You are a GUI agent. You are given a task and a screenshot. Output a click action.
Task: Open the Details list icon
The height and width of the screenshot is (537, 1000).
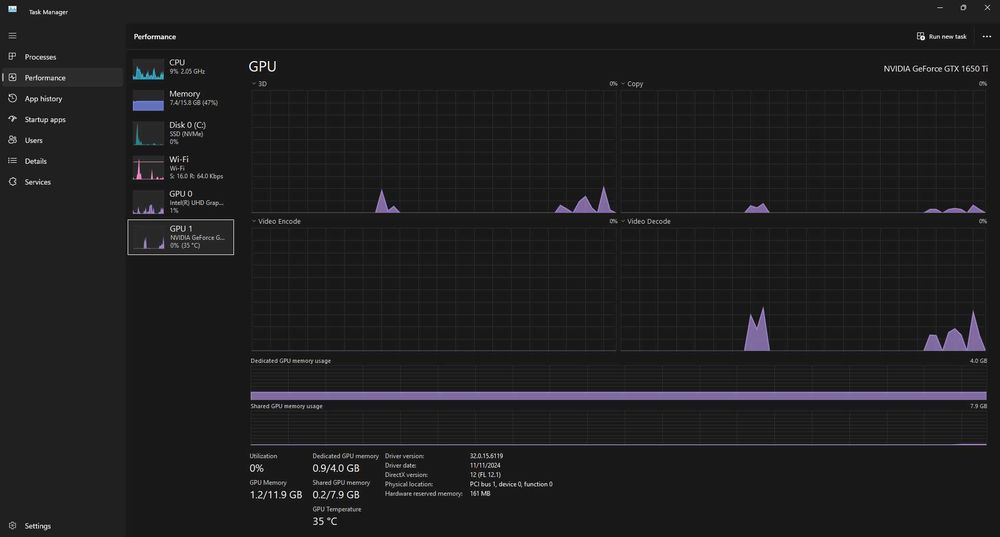pos(12,161)
